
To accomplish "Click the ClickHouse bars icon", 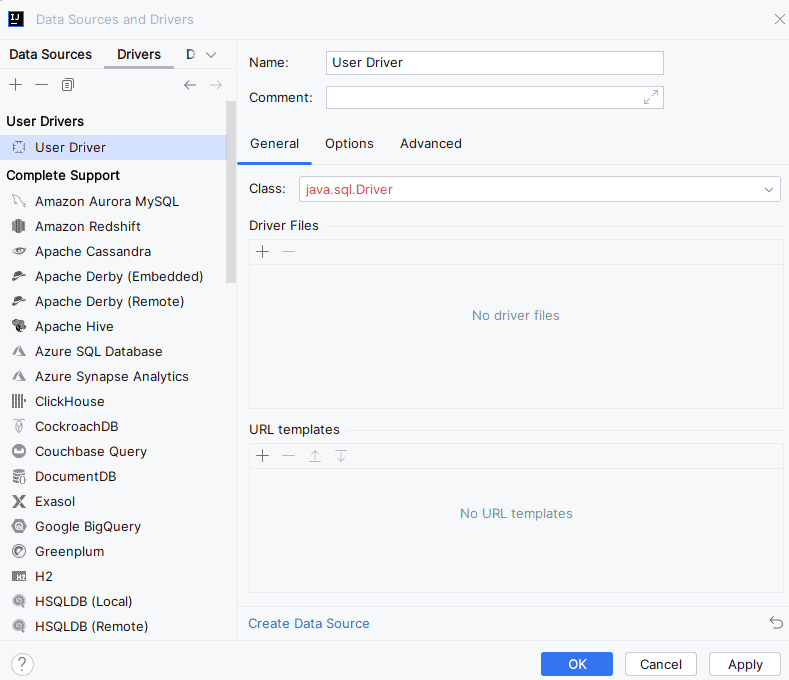I will click(19, 401).
